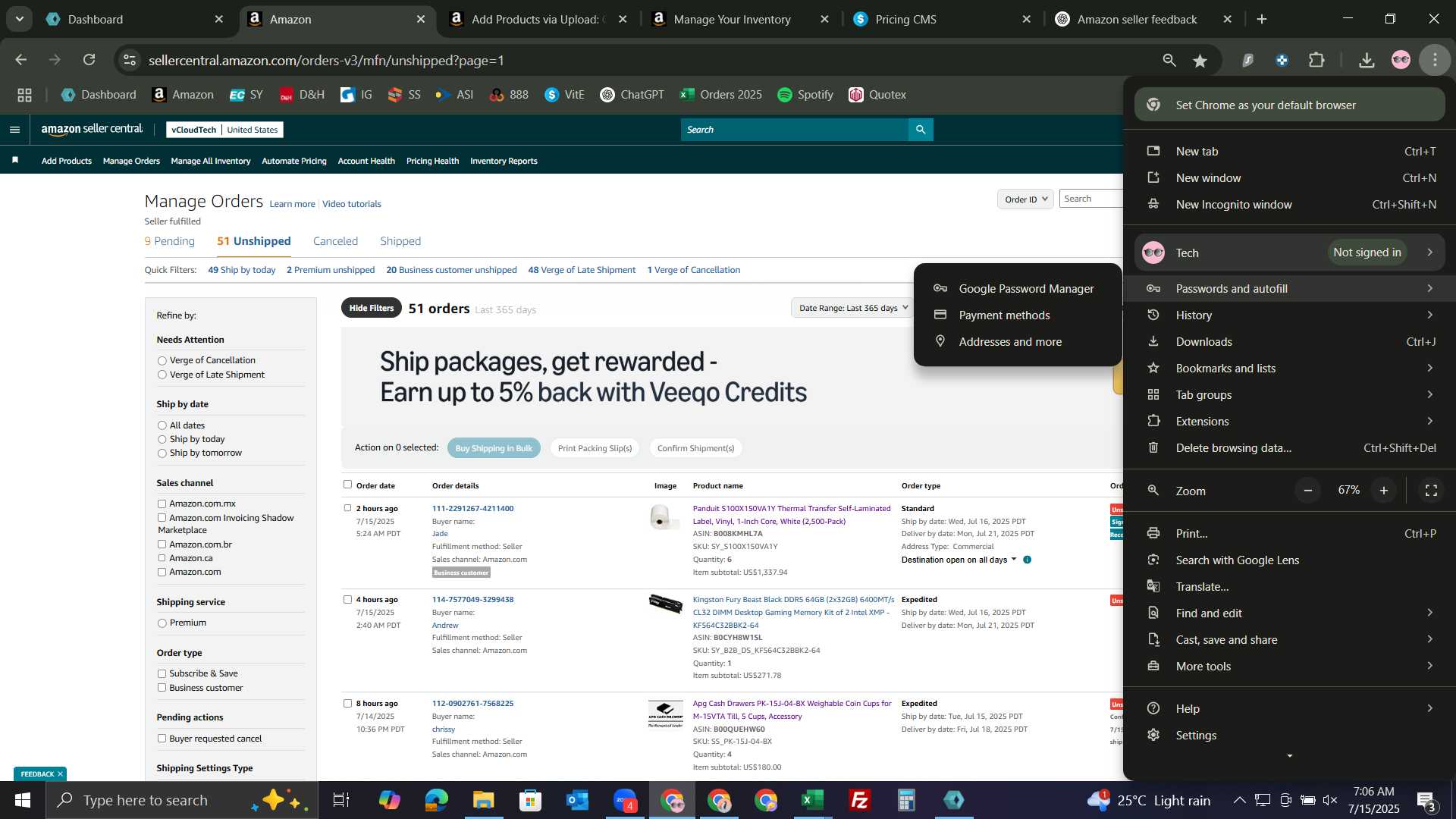Open the 49 Ship by today quick filter

[241, 270]
